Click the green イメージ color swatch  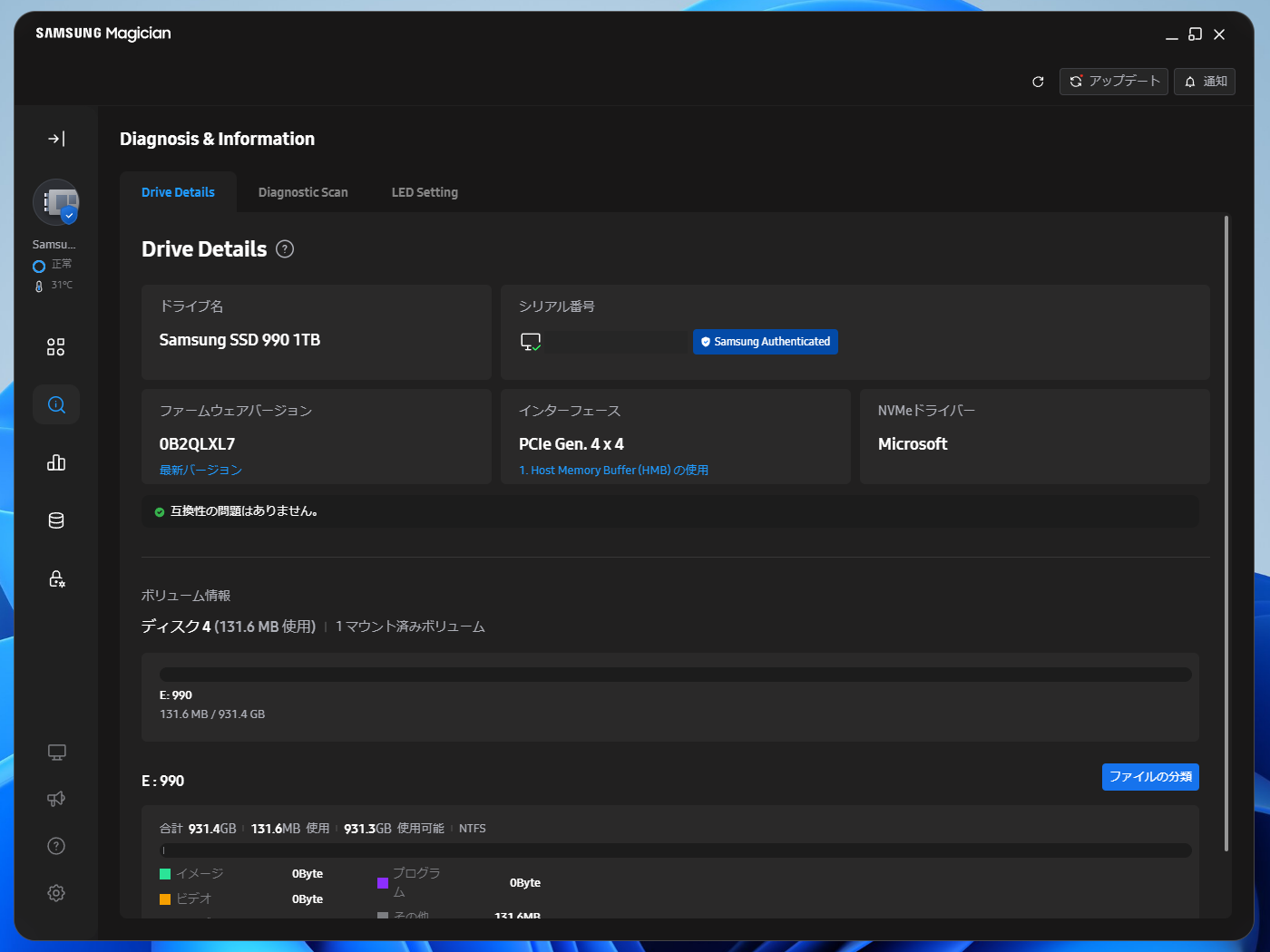[x=165, y=874]
